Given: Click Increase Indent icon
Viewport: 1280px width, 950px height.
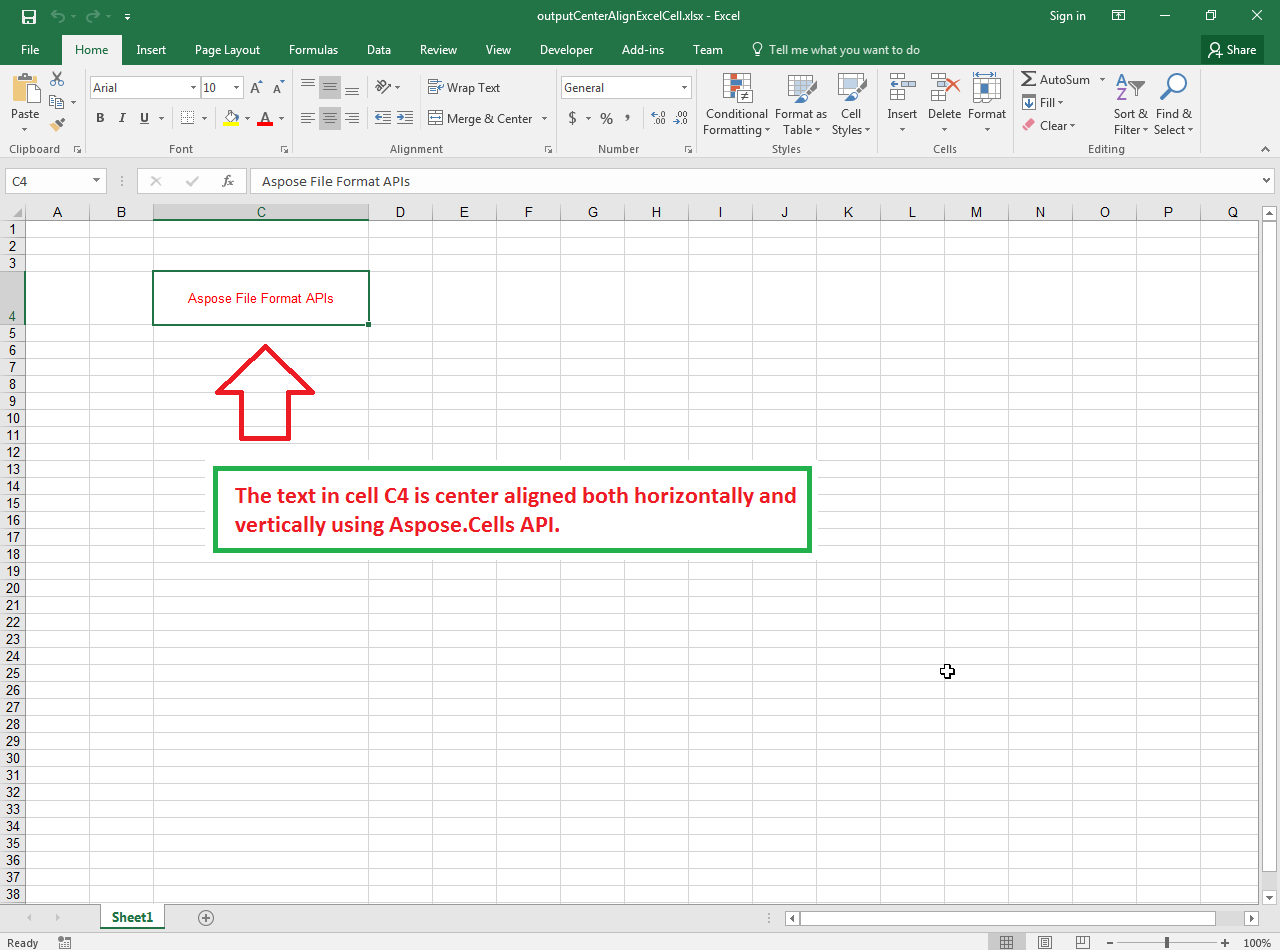Looking at the screenshot, I should coord(405,118).
